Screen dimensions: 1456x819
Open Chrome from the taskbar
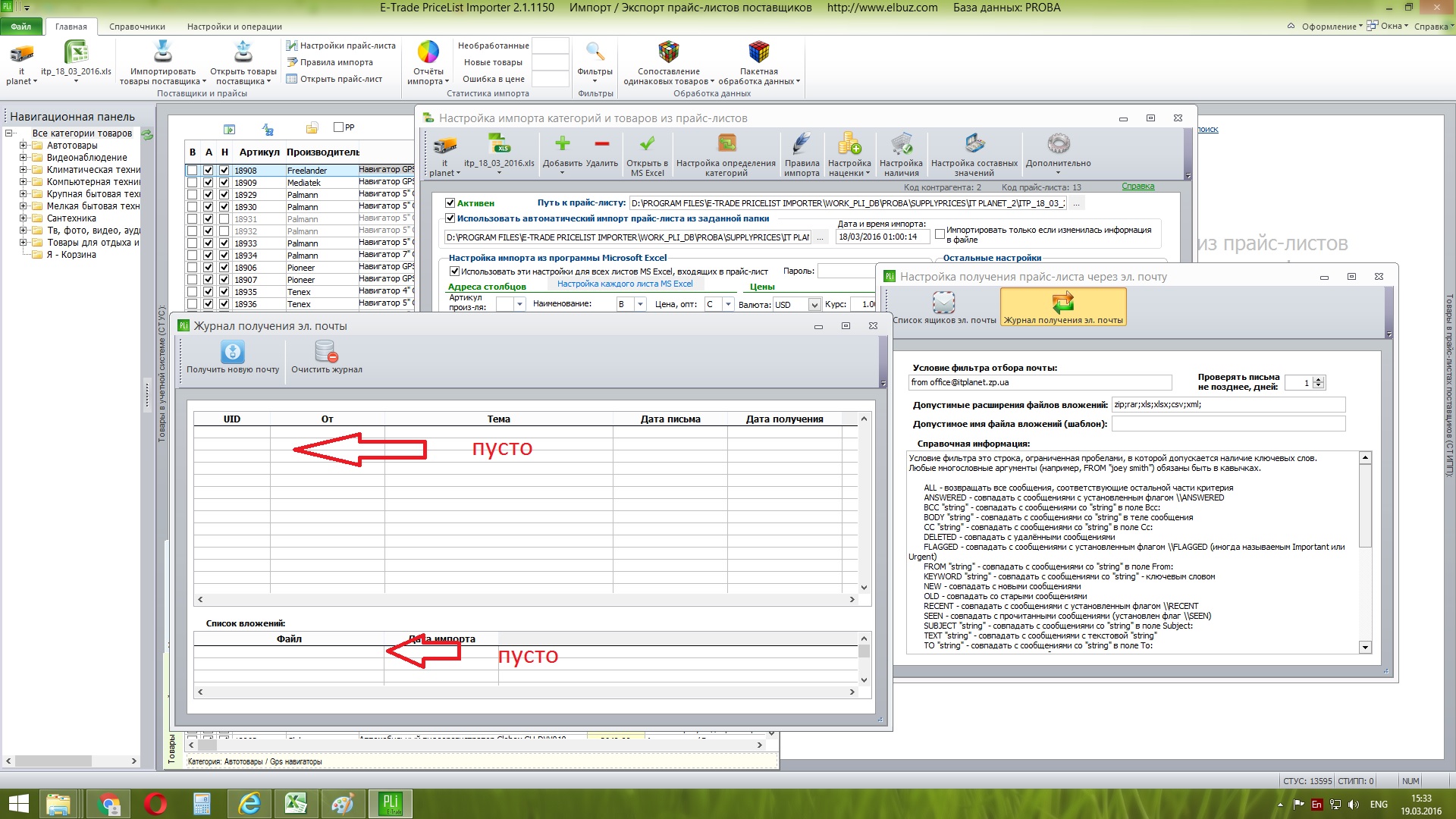(x=108, y=804)
